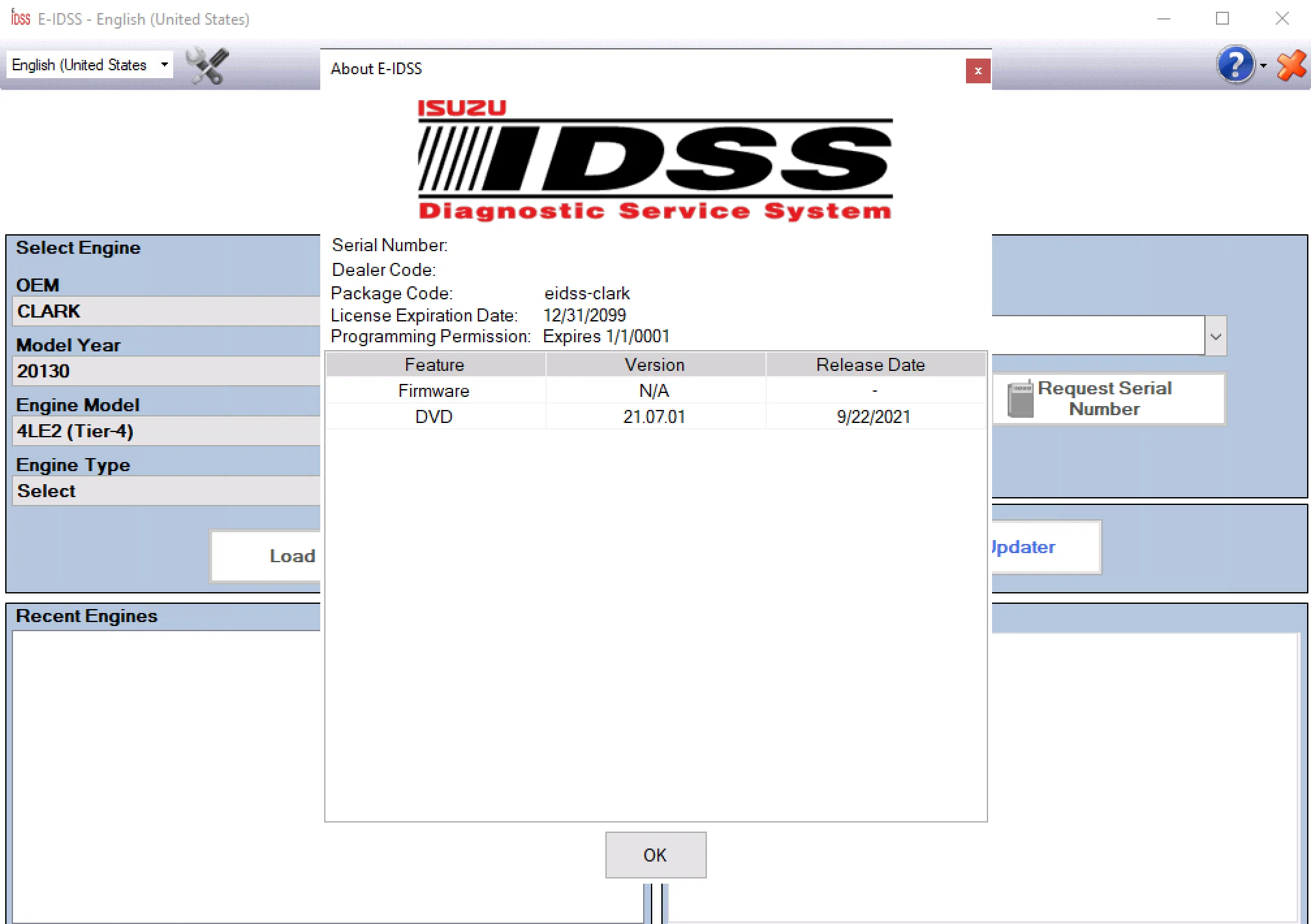Select the Model Year field showing 20130

point(166,371)
